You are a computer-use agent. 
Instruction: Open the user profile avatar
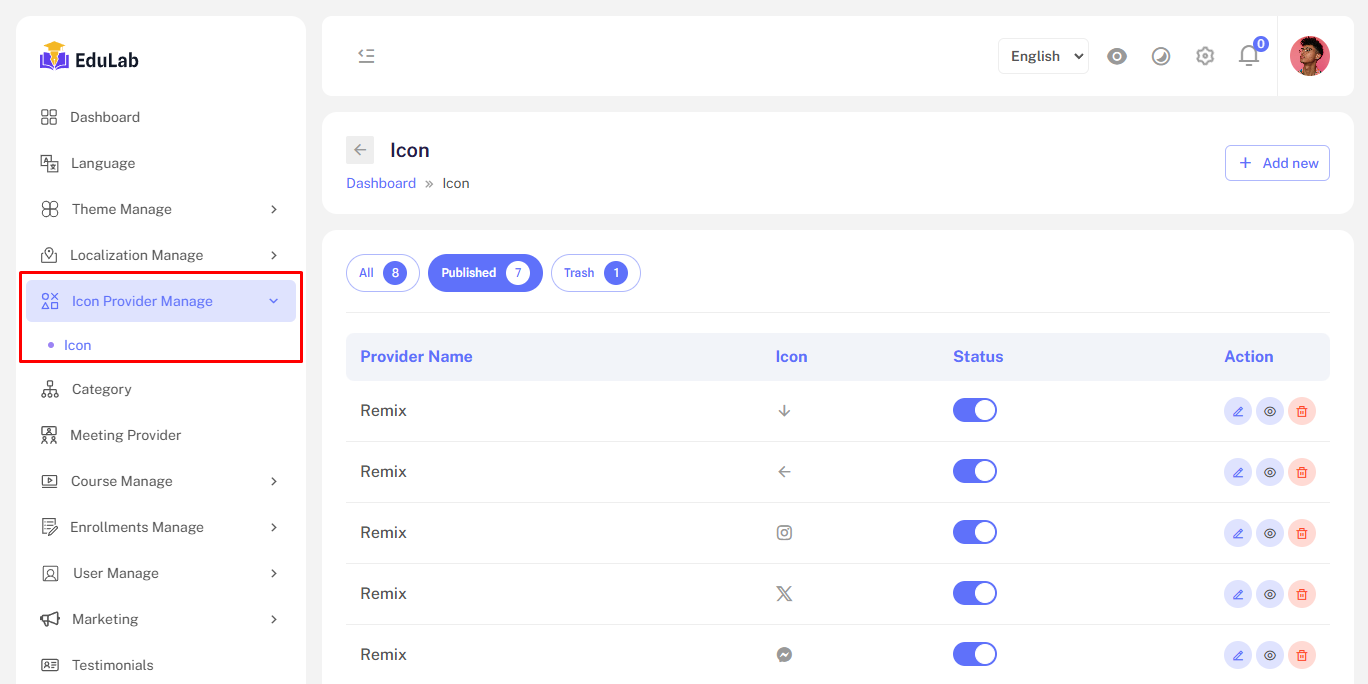tap(1309, 56)
